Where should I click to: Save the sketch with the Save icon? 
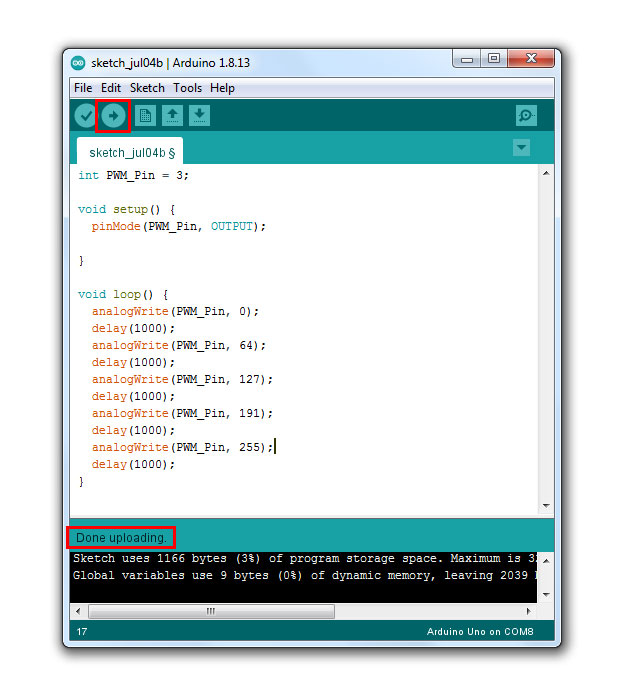pos(199,116)
